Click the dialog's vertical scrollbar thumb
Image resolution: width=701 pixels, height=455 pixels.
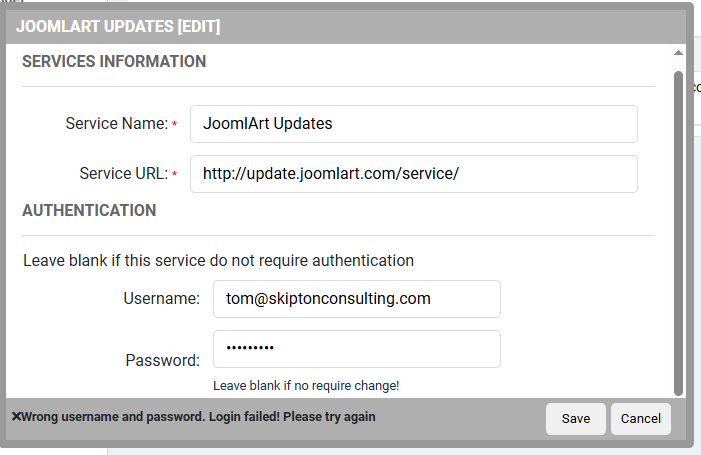click(x=679, y=230)
